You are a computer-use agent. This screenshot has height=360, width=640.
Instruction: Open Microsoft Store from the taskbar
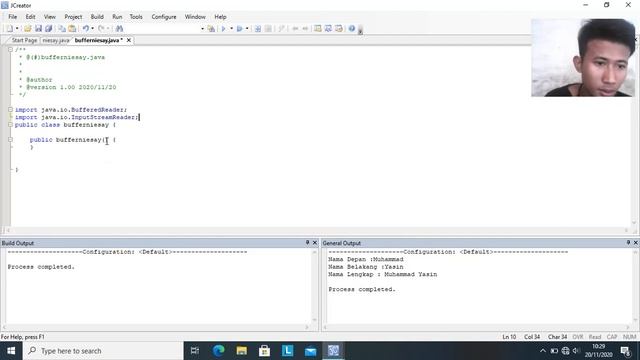pos(264,351)
